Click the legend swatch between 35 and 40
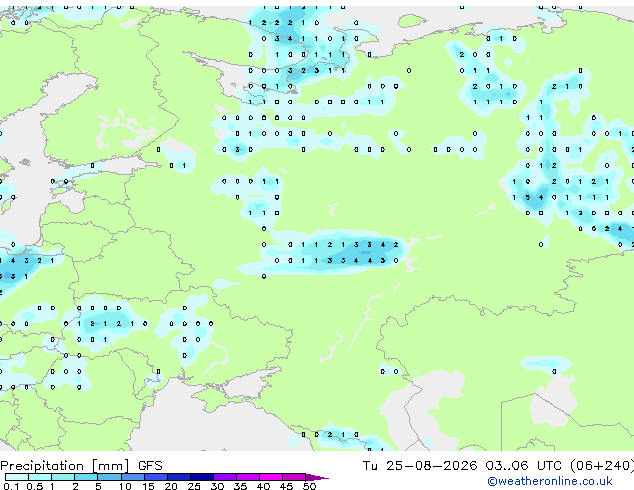 (247, 477)
